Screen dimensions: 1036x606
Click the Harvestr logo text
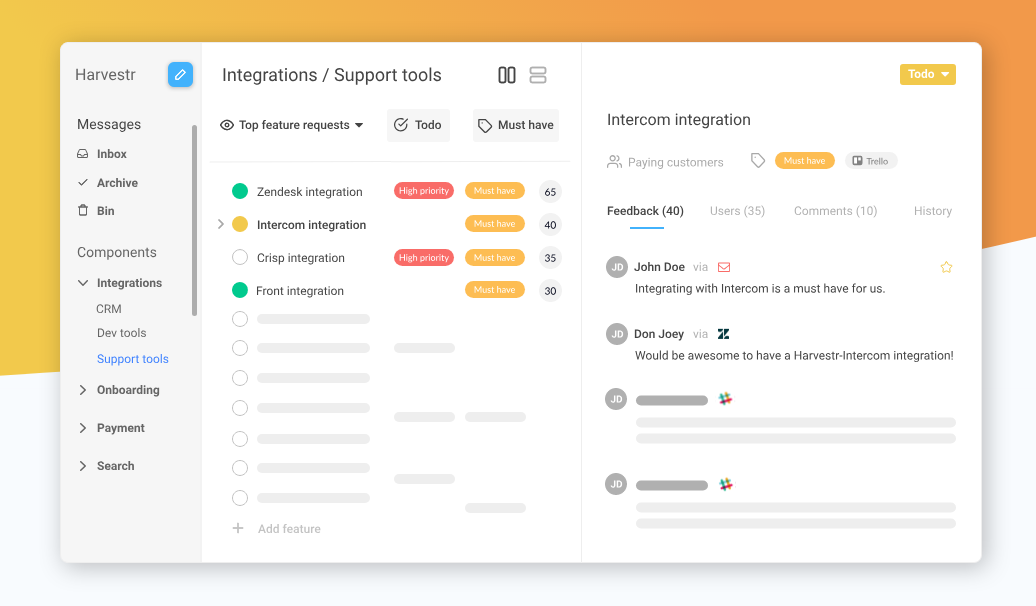click(x=105, y=75)
